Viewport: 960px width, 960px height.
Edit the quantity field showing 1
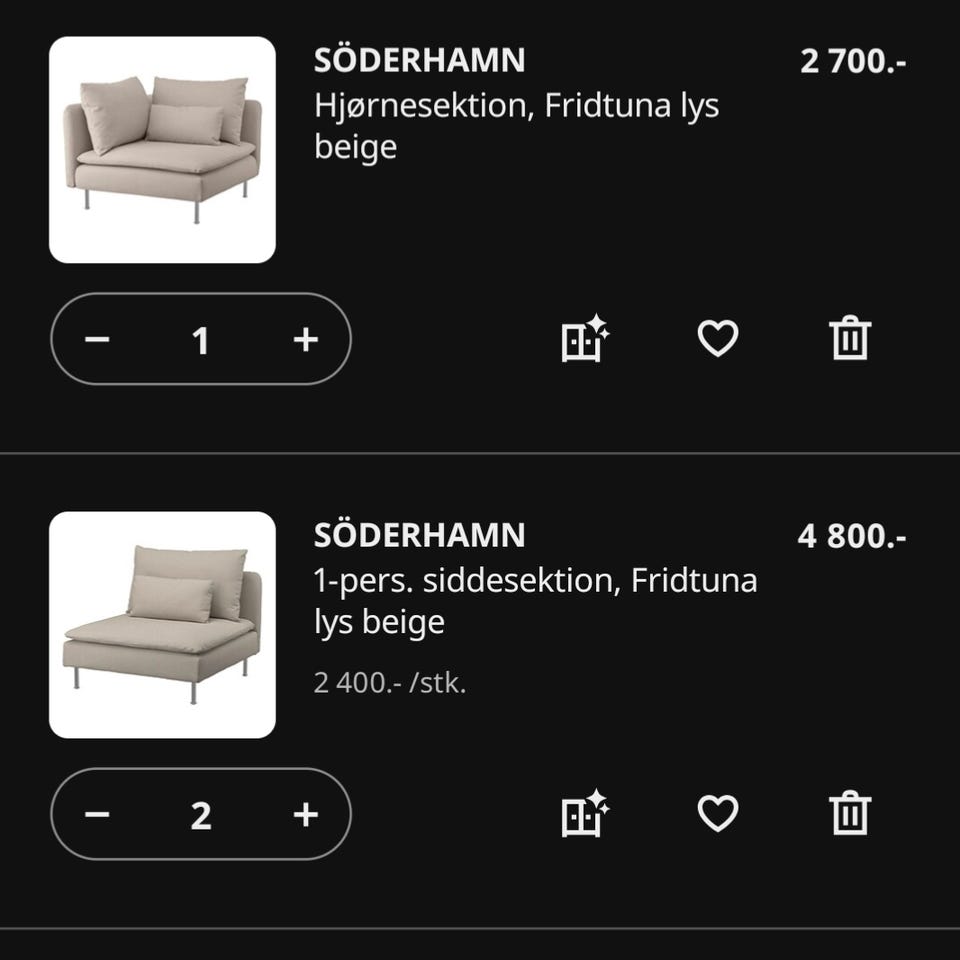201,340
